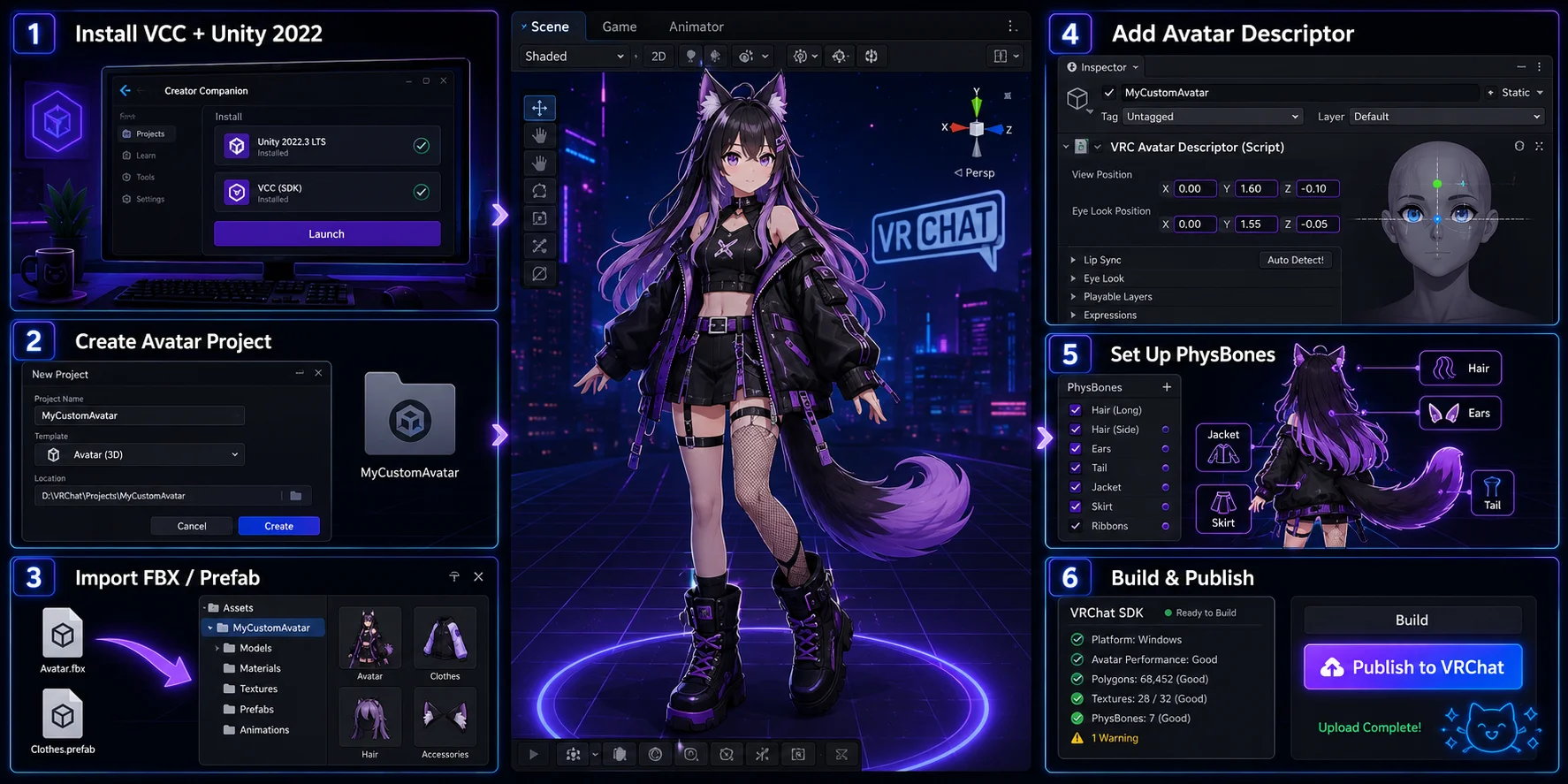Click the Launch button
The image size is (1568, 784).
coord(327,233)
